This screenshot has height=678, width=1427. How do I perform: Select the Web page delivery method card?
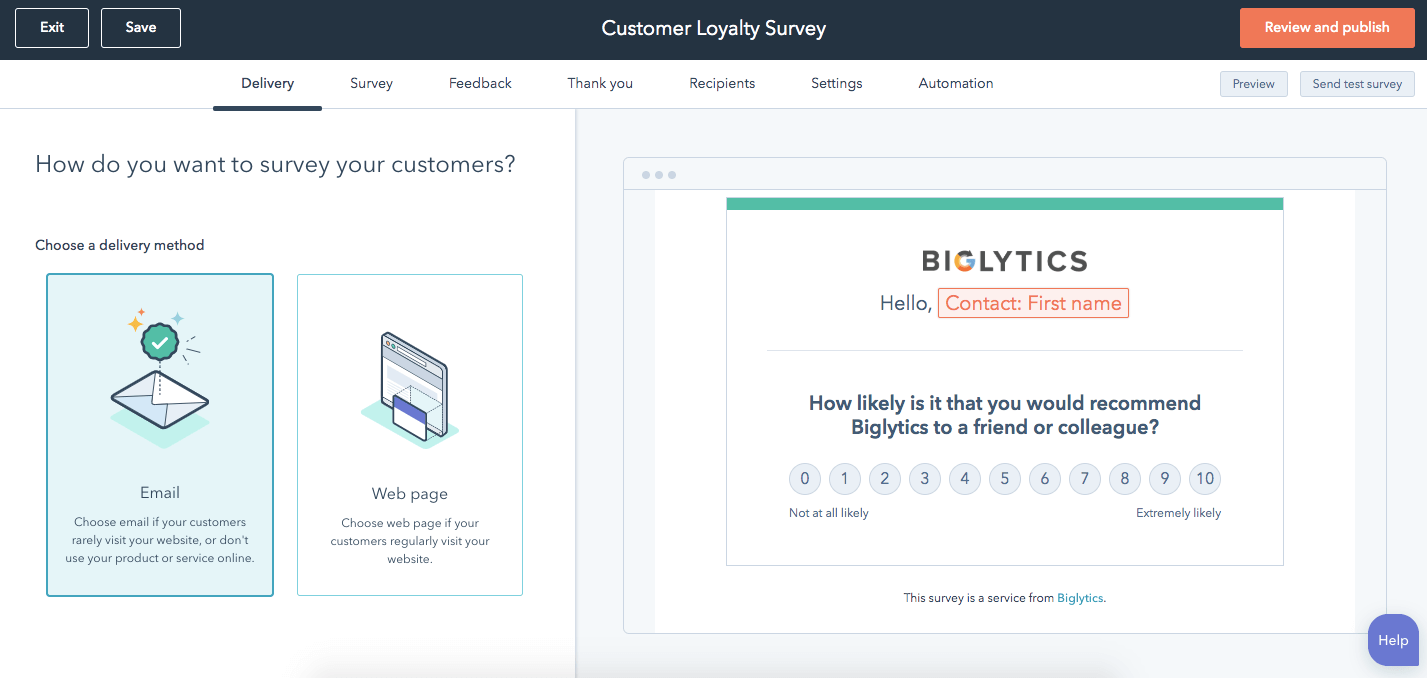click(409, 435)
